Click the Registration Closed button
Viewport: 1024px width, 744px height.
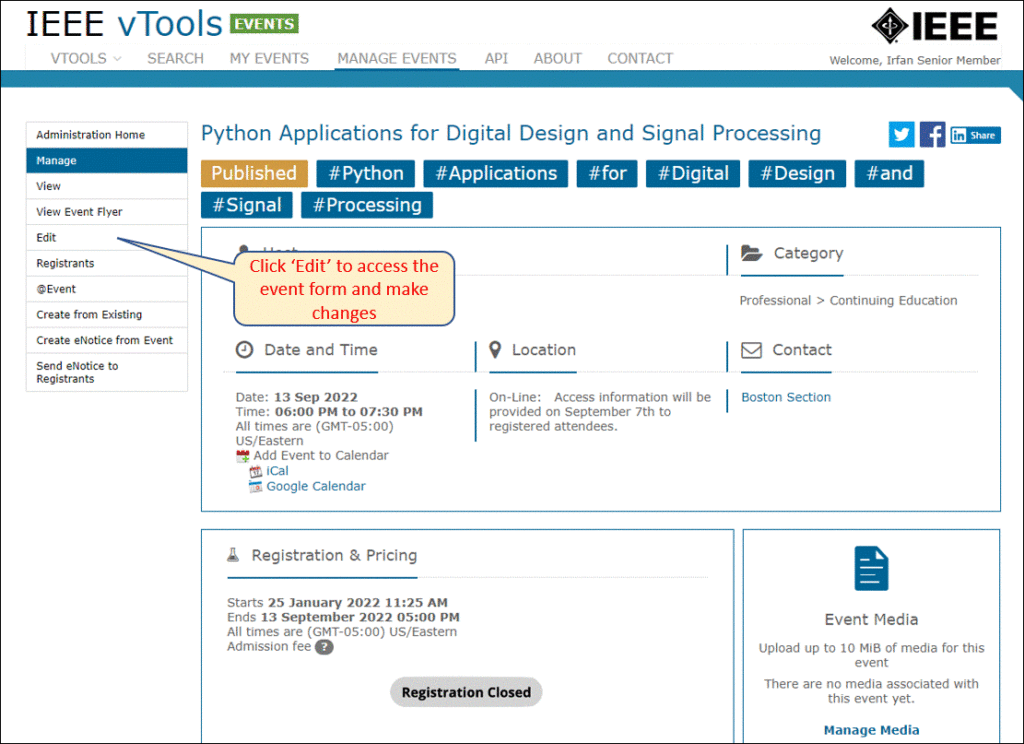point(466,692)
